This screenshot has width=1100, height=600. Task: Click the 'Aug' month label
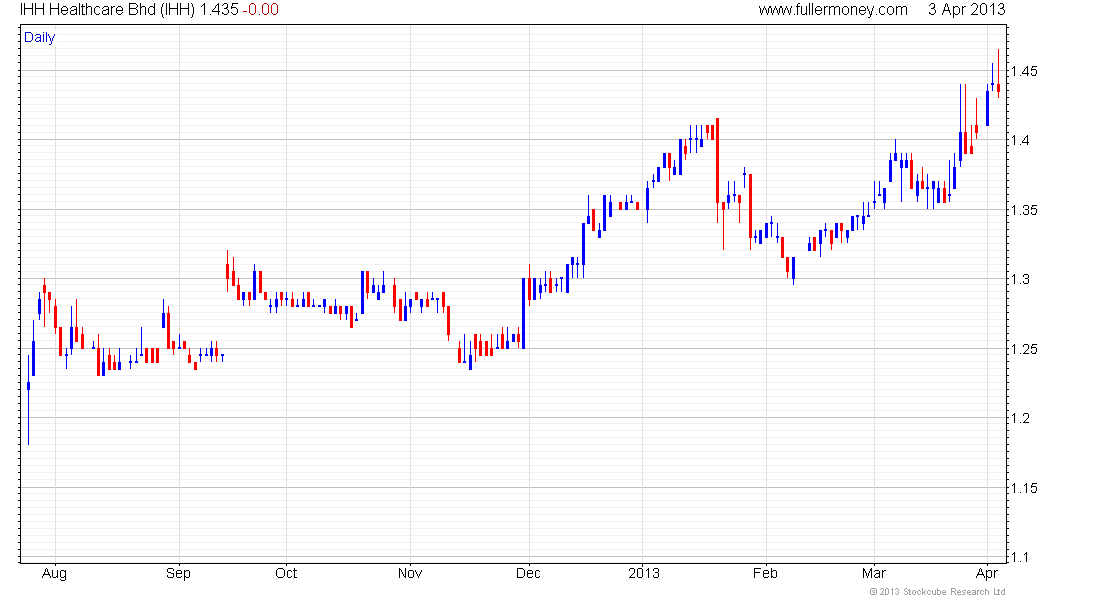[x=54, y=573]
